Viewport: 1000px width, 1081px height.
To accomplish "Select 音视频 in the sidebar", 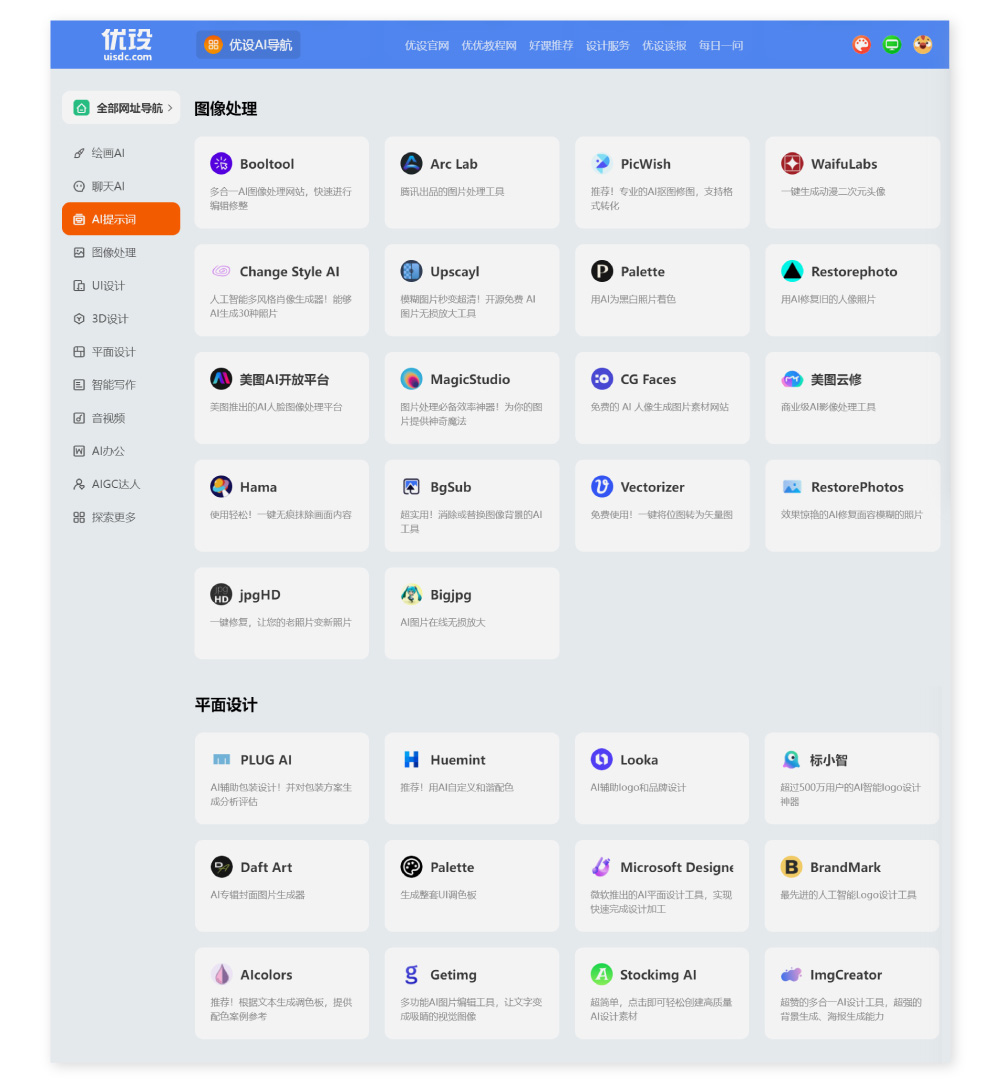I will (x=121, y=417).
